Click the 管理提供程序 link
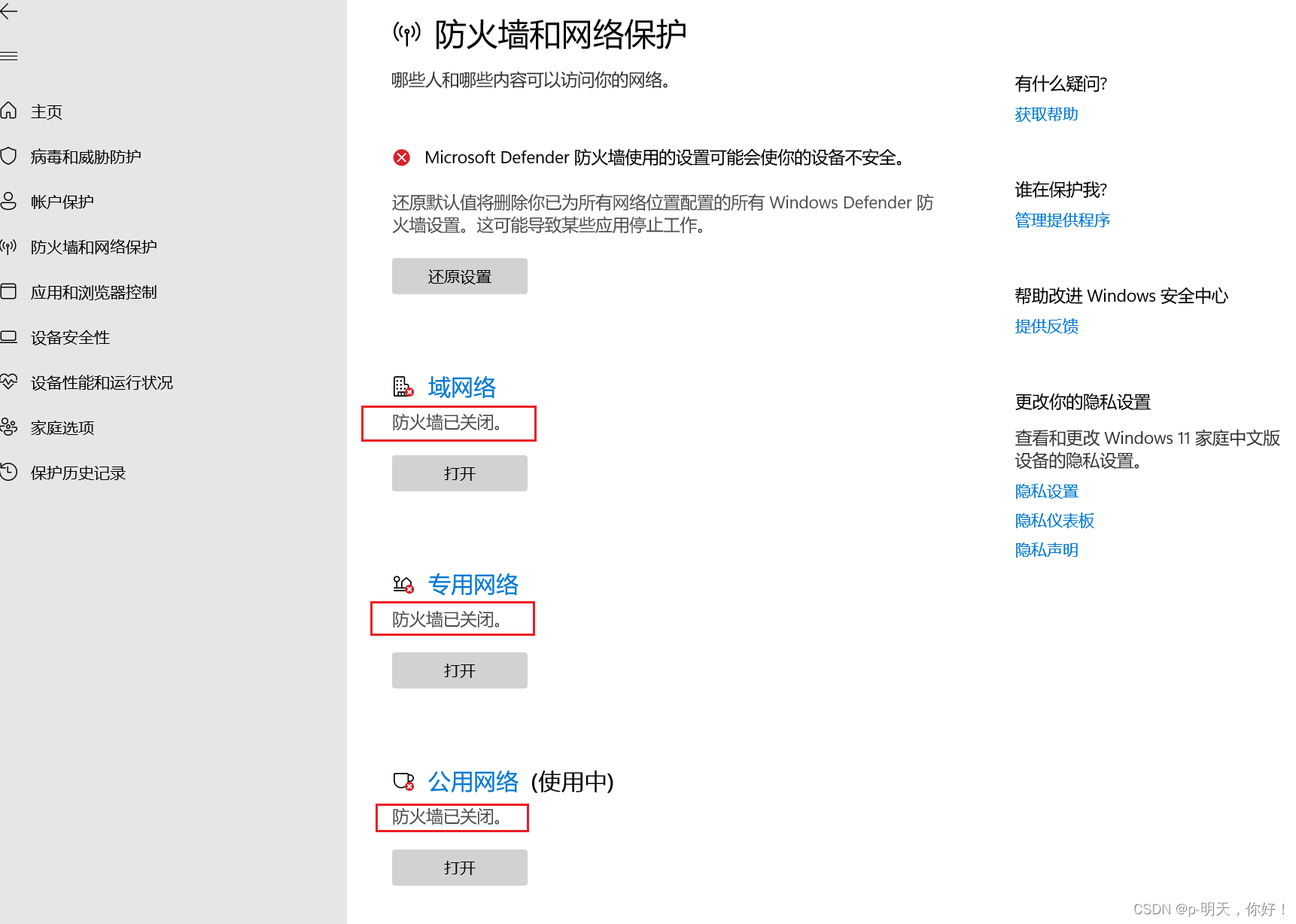 click(x=1063, y=220)
